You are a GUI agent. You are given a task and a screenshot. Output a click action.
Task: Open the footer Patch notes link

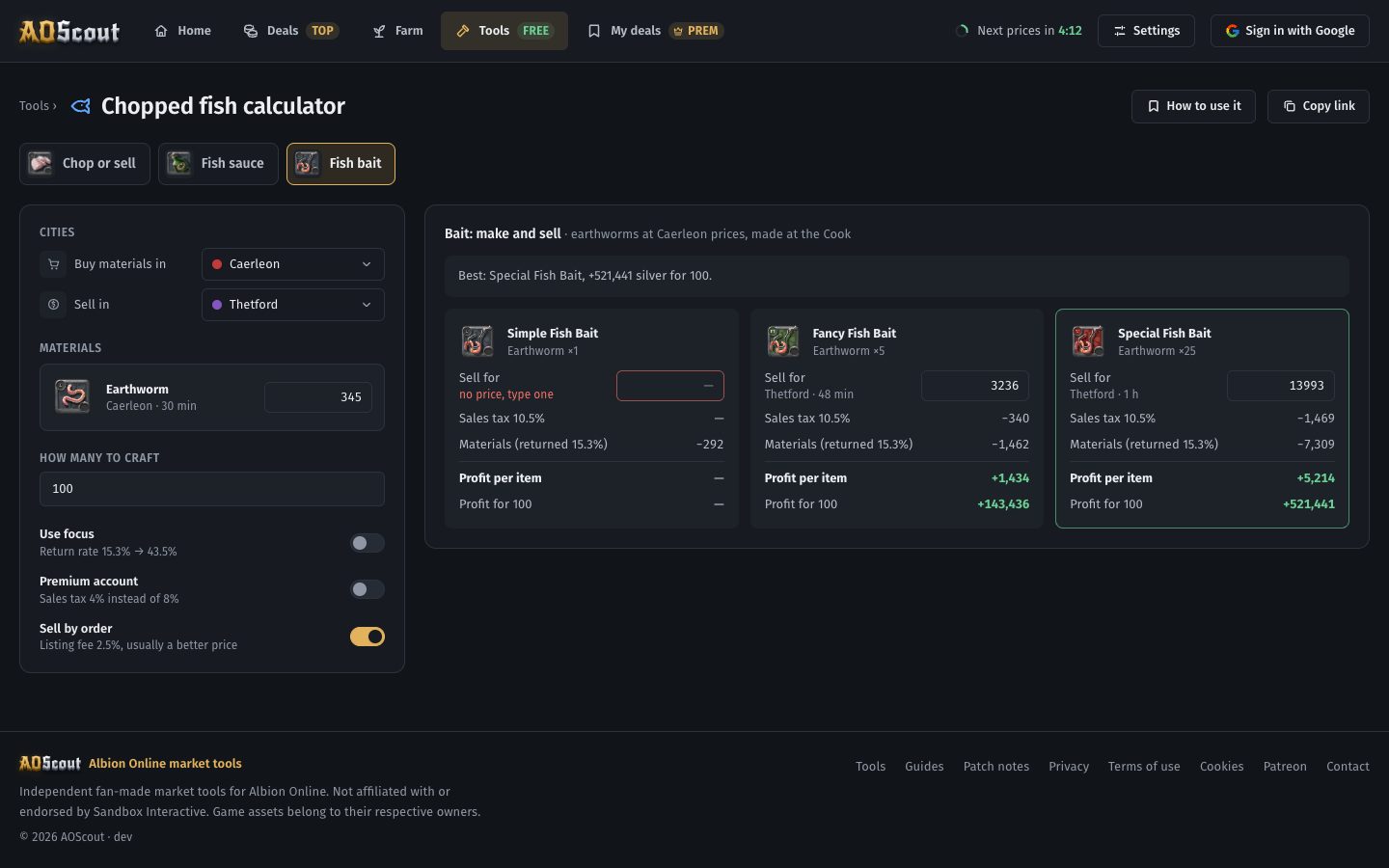click(996, 767)
